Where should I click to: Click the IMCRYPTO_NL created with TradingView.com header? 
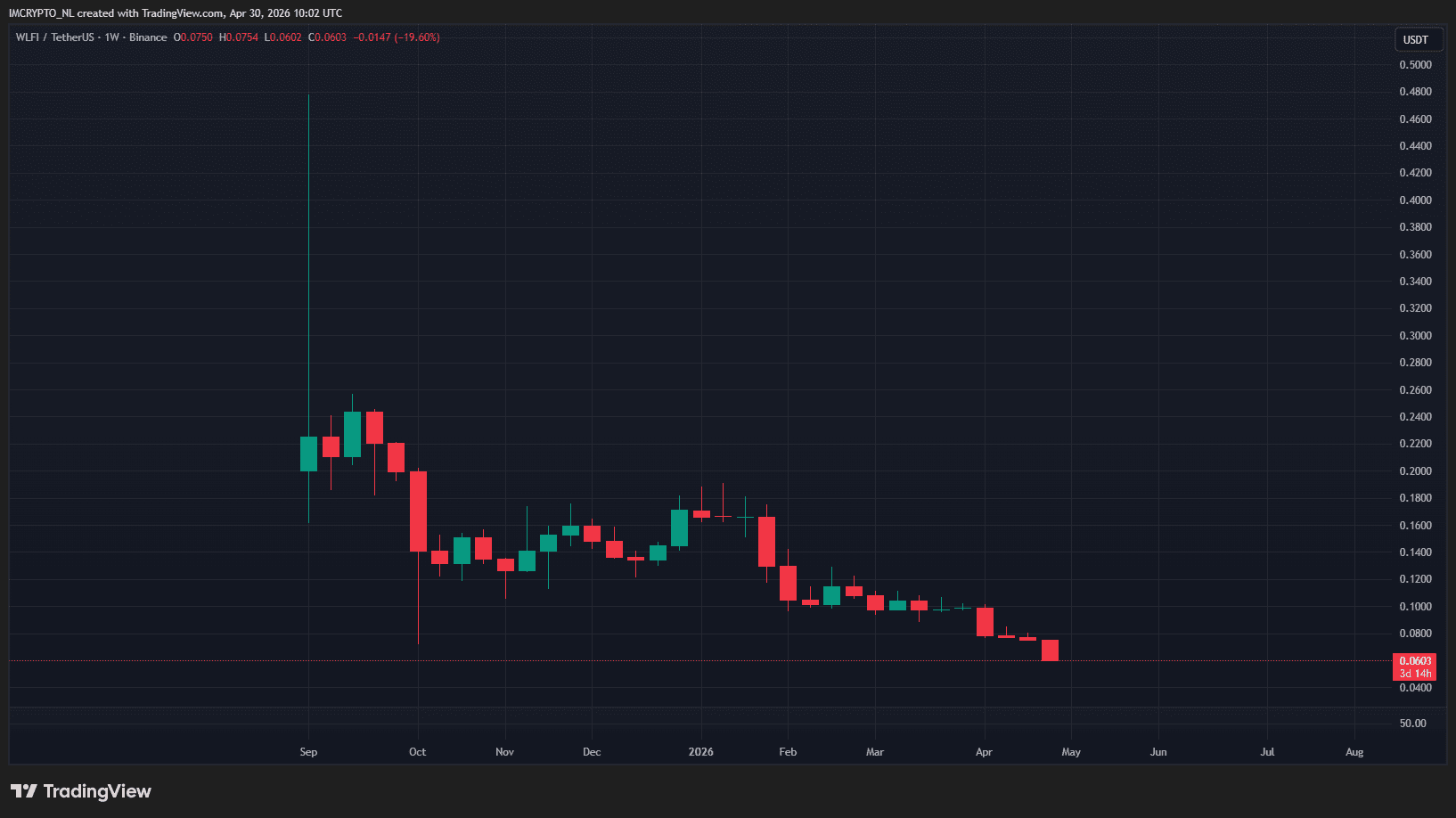pos(176,13)
